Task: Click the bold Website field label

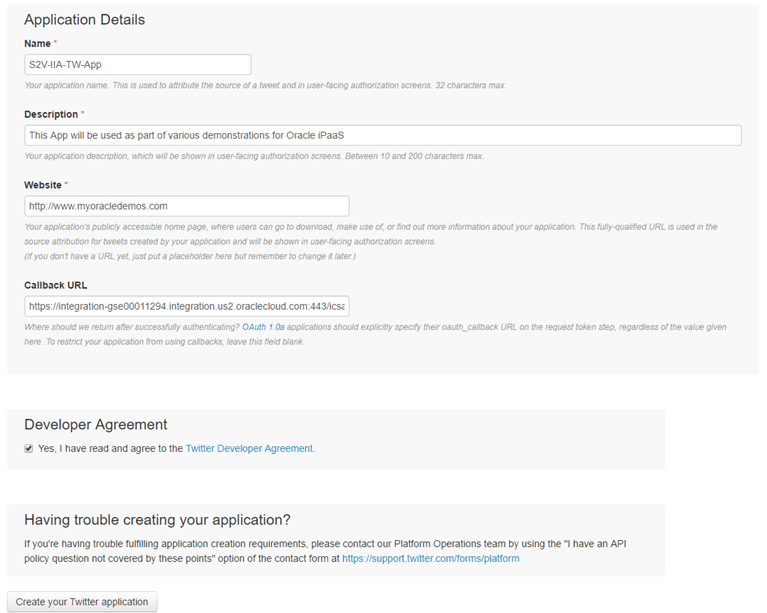Action: click(43, 185)
